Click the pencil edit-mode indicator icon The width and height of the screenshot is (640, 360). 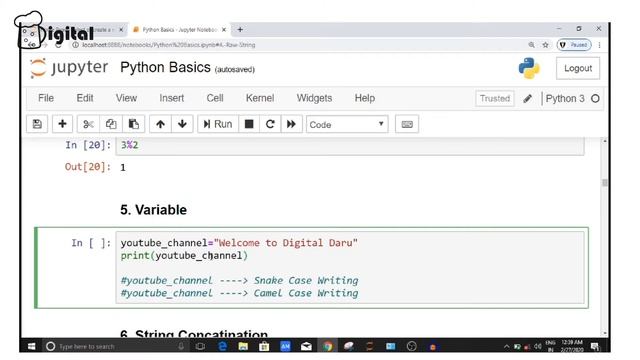[527, 98]
